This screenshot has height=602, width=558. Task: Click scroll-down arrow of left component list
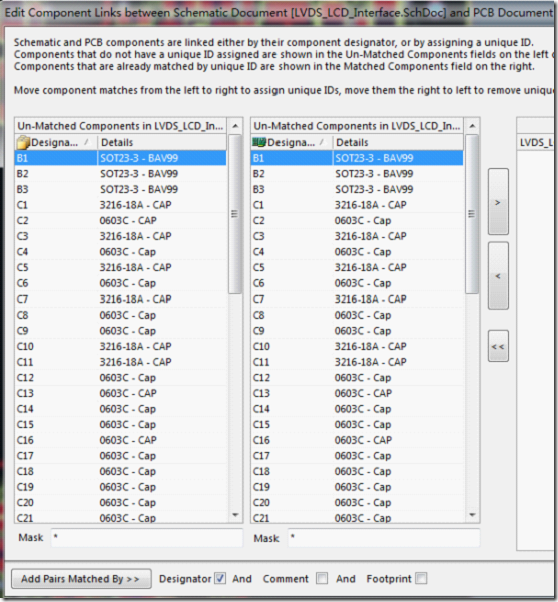pyautogui.click(x=235, y=515)
